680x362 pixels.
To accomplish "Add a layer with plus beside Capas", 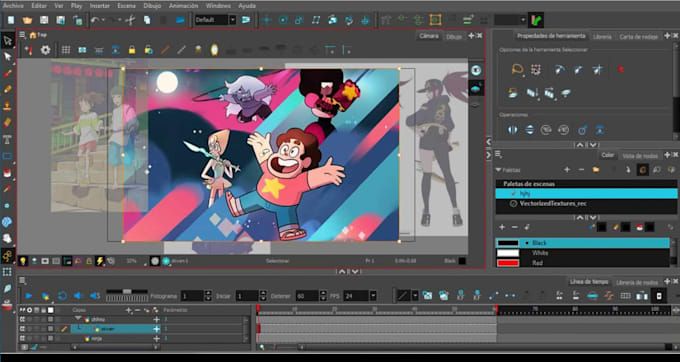I will pyautogui.click(x=128, y=310).
